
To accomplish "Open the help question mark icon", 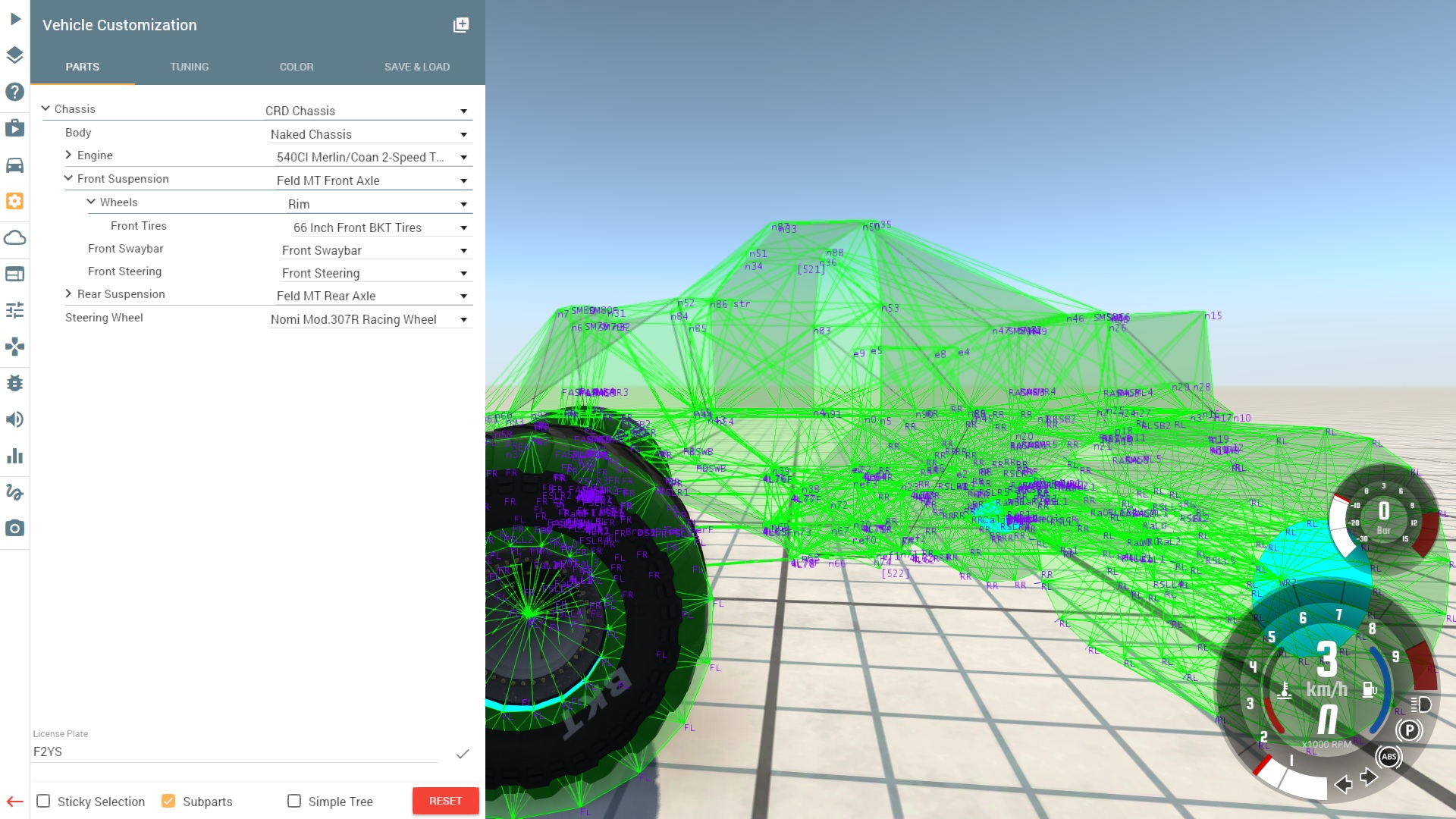I will pyautogui.click(x=15, y=92).
